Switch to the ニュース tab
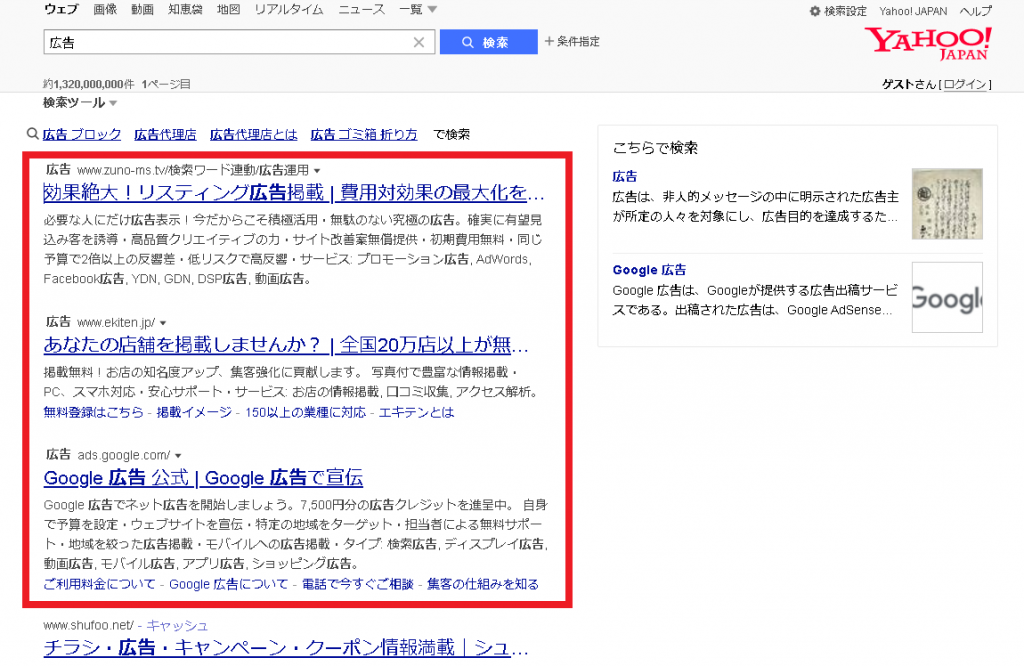Screen dimensions: 1024x666 click(361, 9)
